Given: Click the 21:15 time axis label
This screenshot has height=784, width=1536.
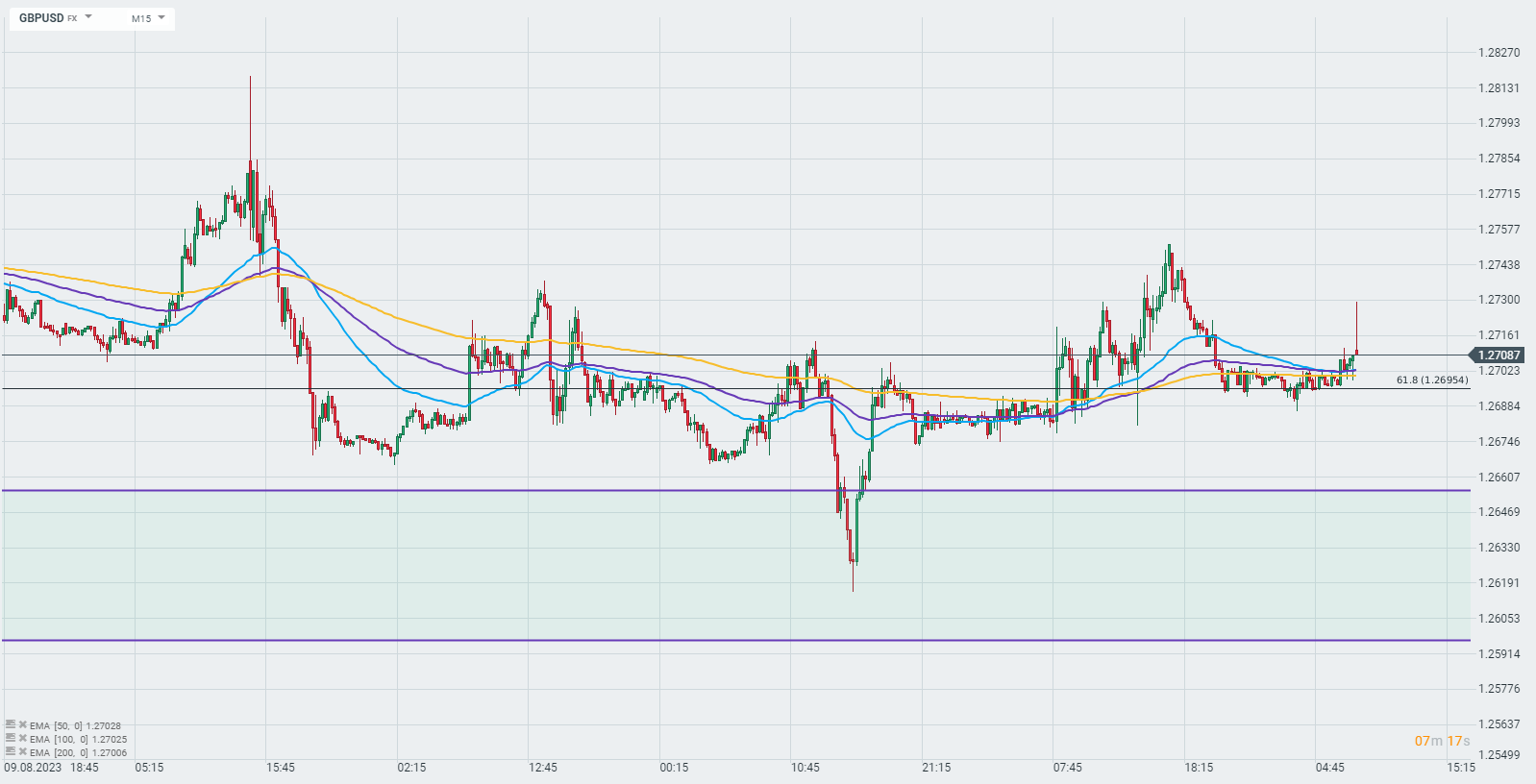Looking at the screenshot, I should point(936,768).
